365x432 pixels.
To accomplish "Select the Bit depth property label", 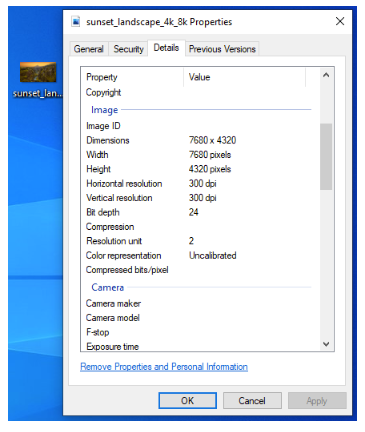I will coord(103,212).
